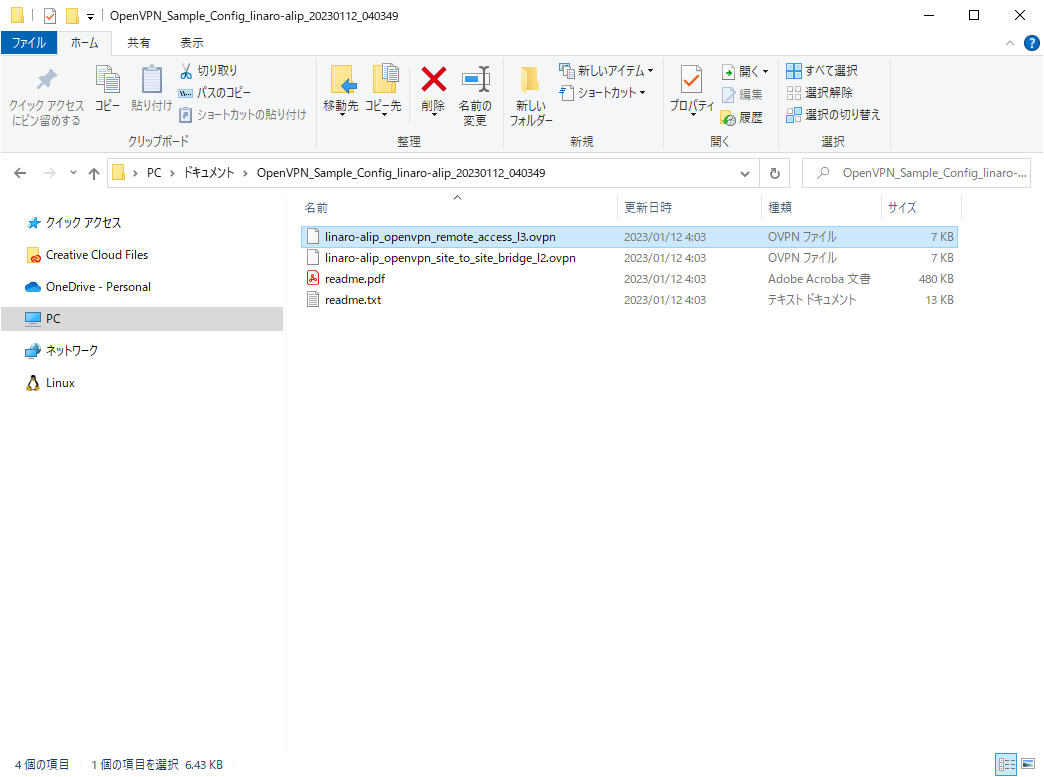Click the Refresh button beside address bar
The height and width of the screenshot is (777, 1044).
774,173
